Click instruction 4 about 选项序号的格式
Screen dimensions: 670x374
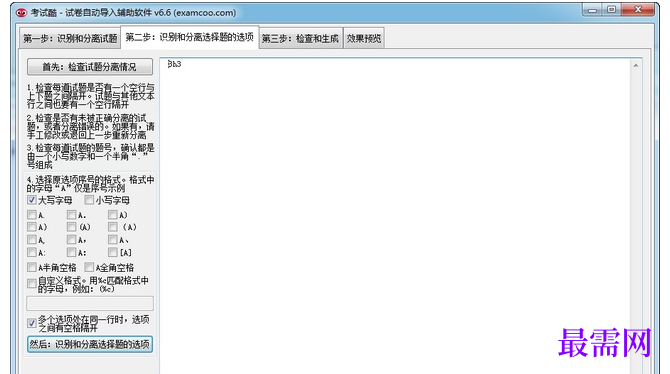(91, 184)
